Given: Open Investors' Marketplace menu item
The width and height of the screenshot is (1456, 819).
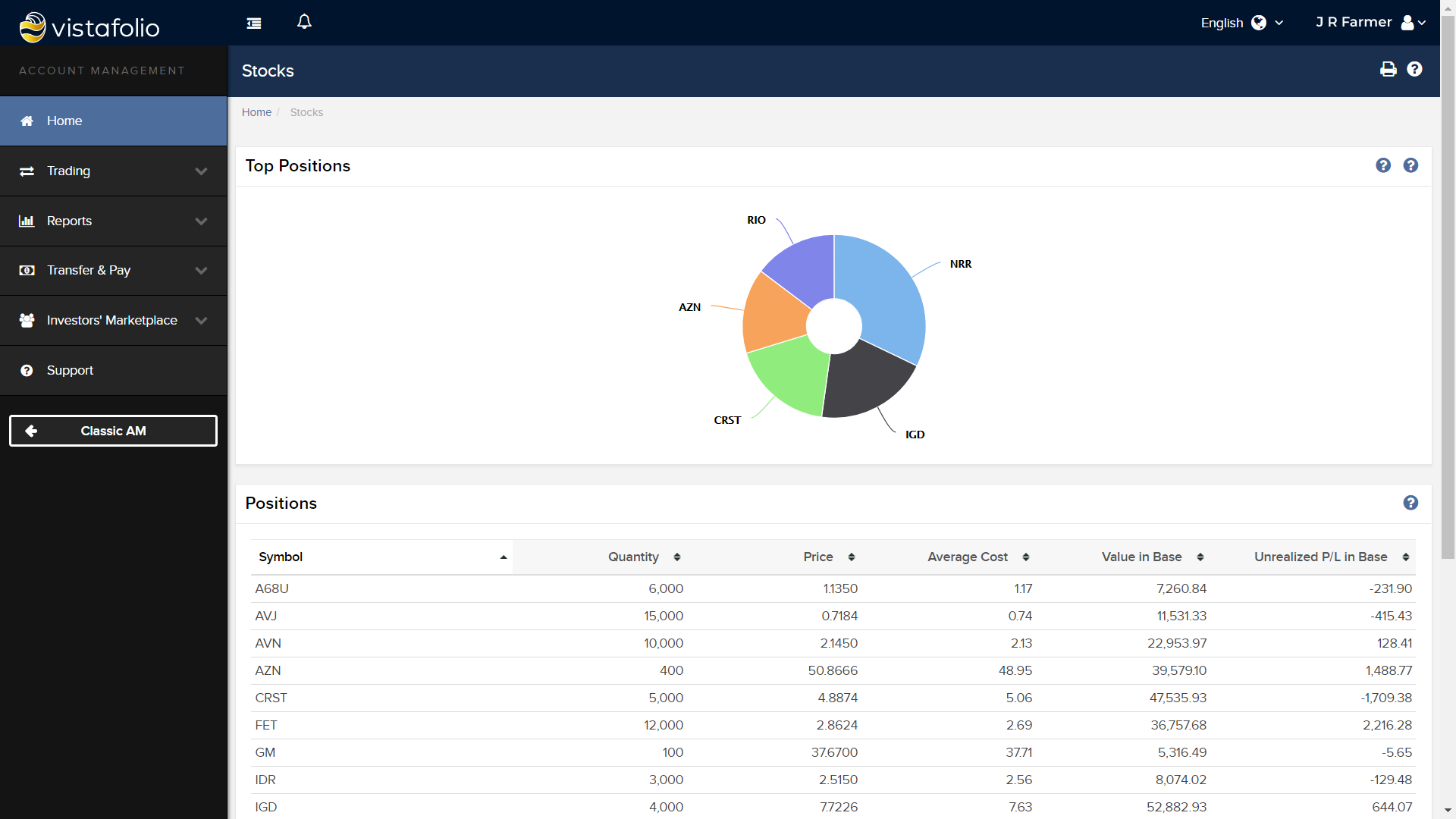Looking at the screenshot, I should pos(113,321).
